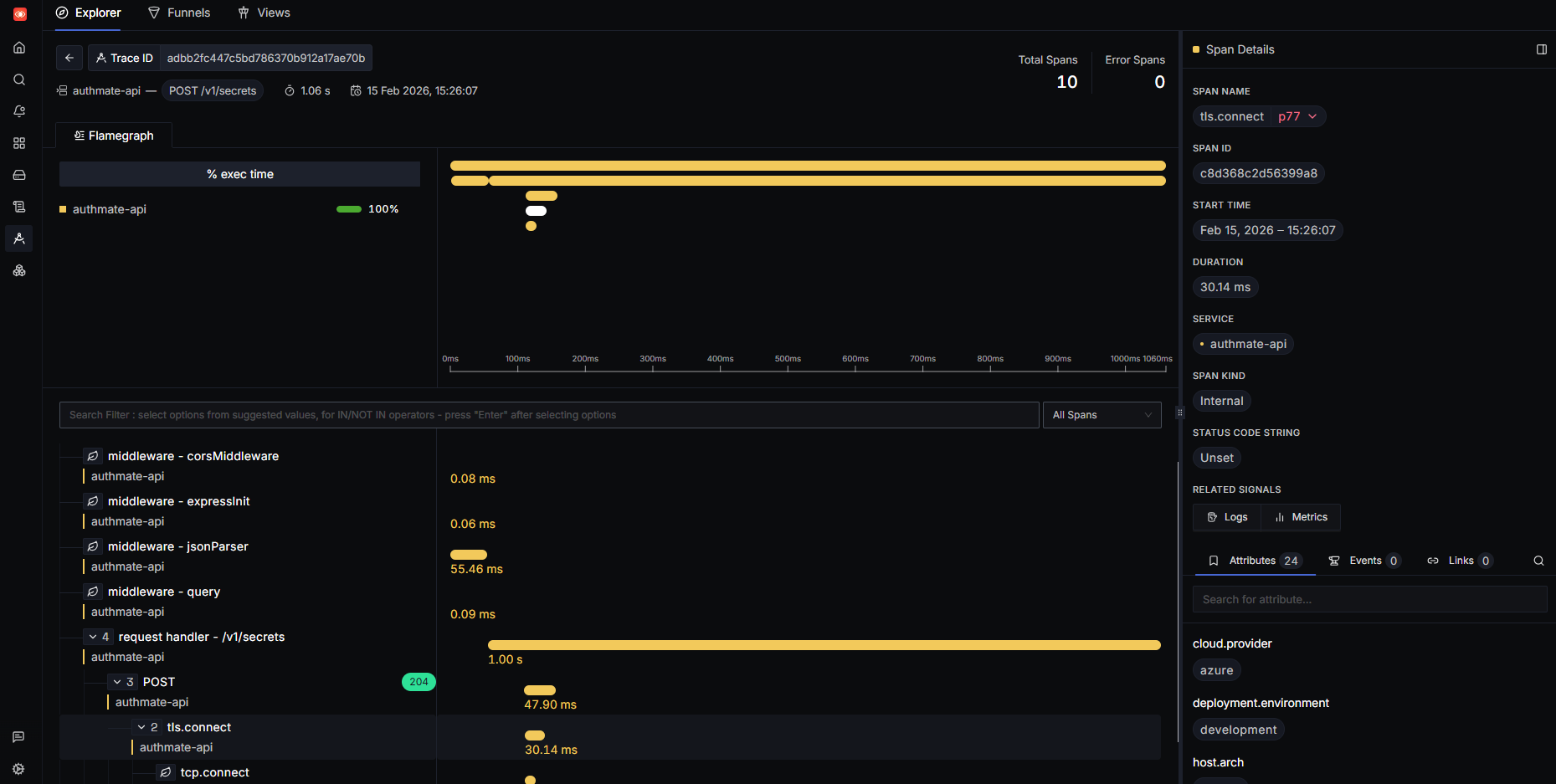Collapse the tls.connect span node

pyautogui.click(x=141, y=727)
